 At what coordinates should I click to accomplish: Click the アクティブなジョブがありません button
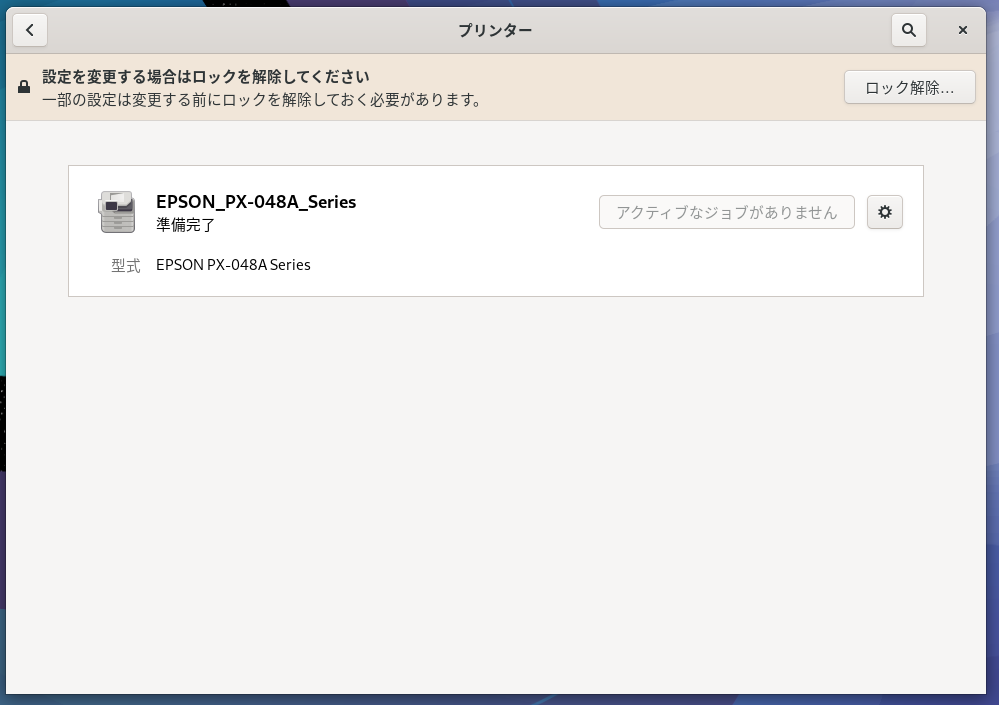tap(726, 212)
